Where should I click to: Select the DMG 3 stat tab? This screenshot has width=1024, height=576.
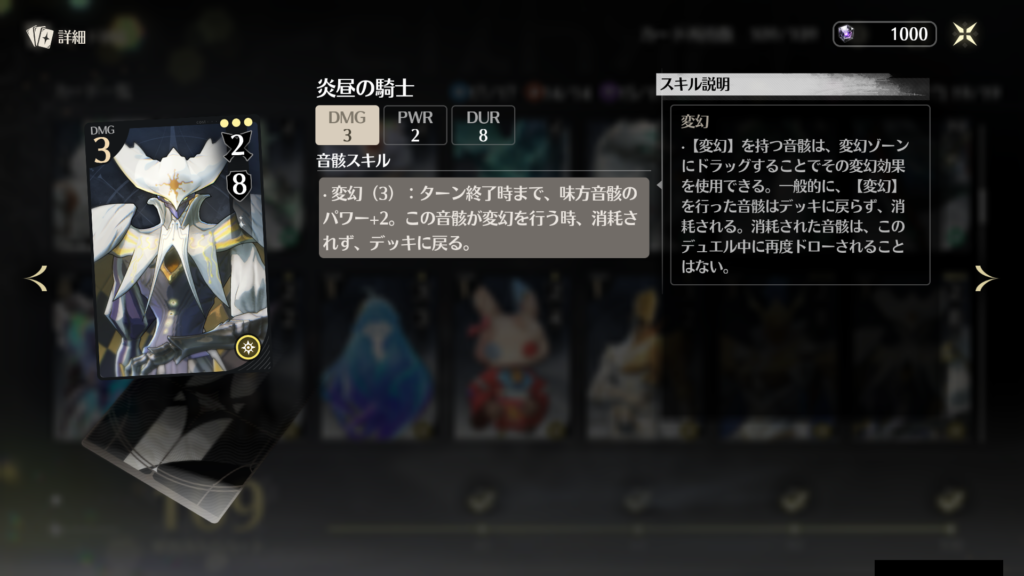coord(347,125)
